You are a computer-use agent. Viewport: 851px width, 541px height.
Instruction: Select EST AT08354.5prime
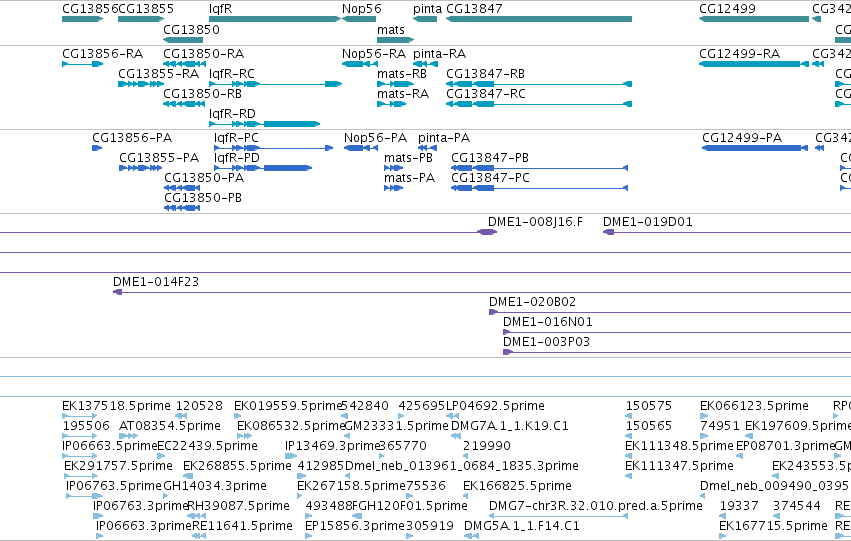point(129,436)
